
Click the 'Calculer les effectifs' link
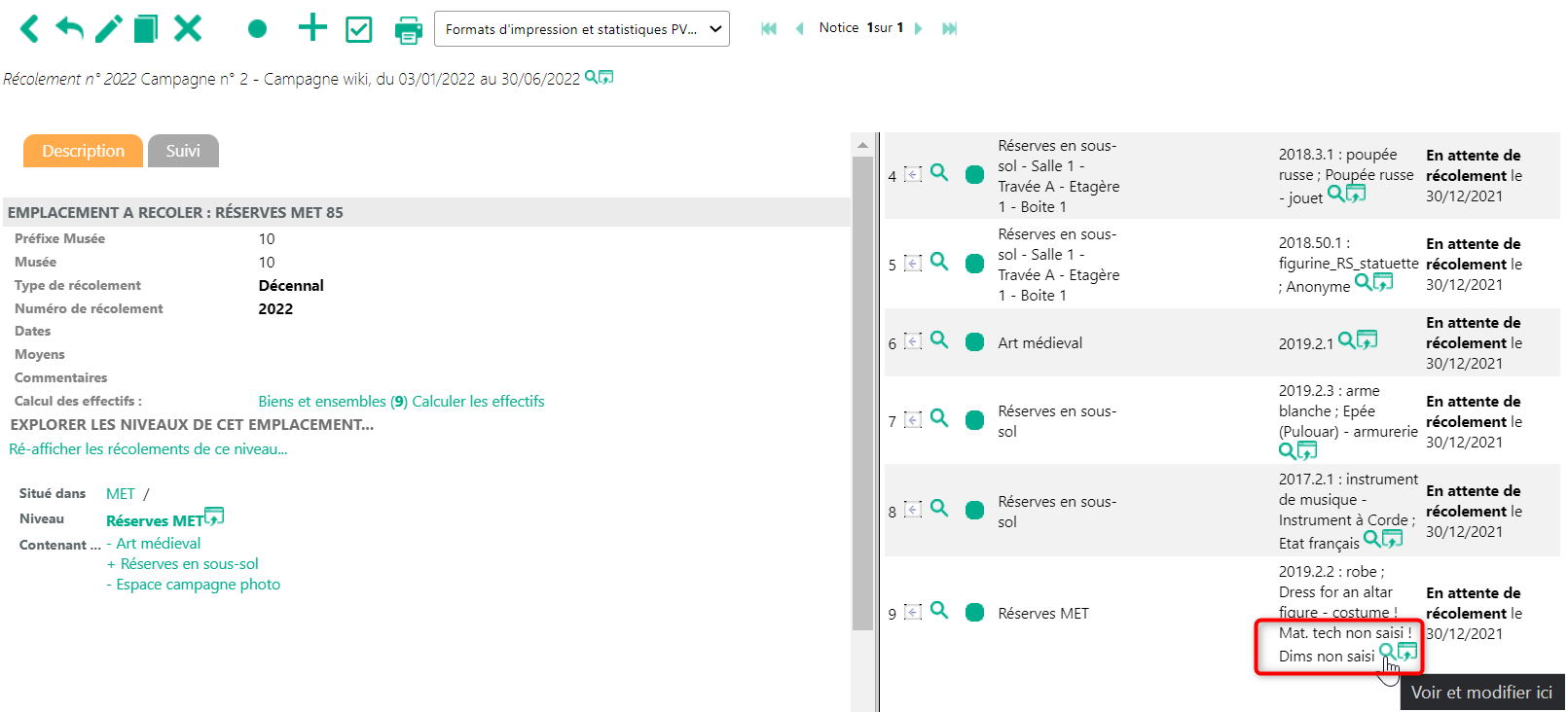[478, 402]
